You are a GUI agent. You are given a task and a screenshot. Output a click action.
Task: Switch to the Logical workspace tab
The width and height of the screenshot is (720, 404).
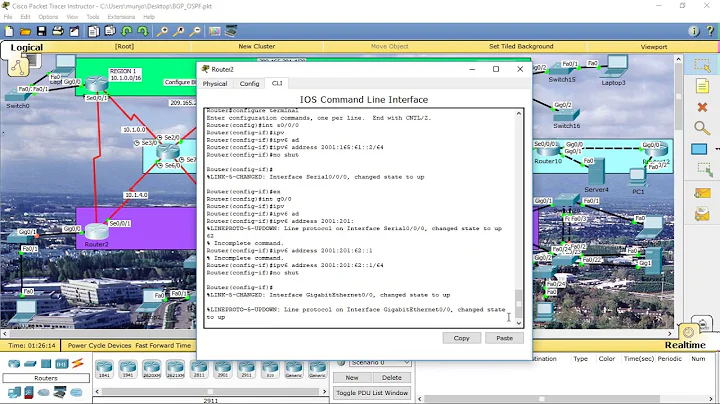pyautogui.click(x=27, y=47)
